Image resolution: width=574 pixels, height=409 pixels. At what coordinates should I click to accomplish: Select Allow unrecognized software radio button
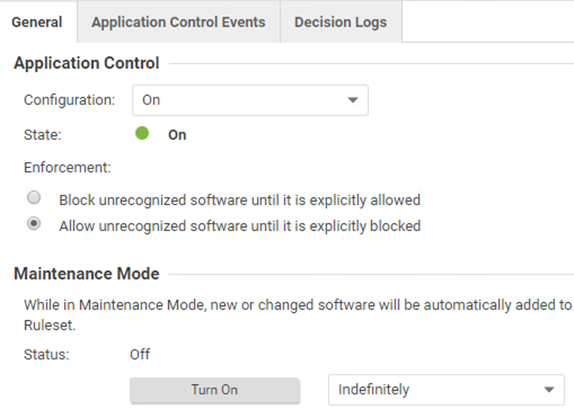[x=34, y=223]
